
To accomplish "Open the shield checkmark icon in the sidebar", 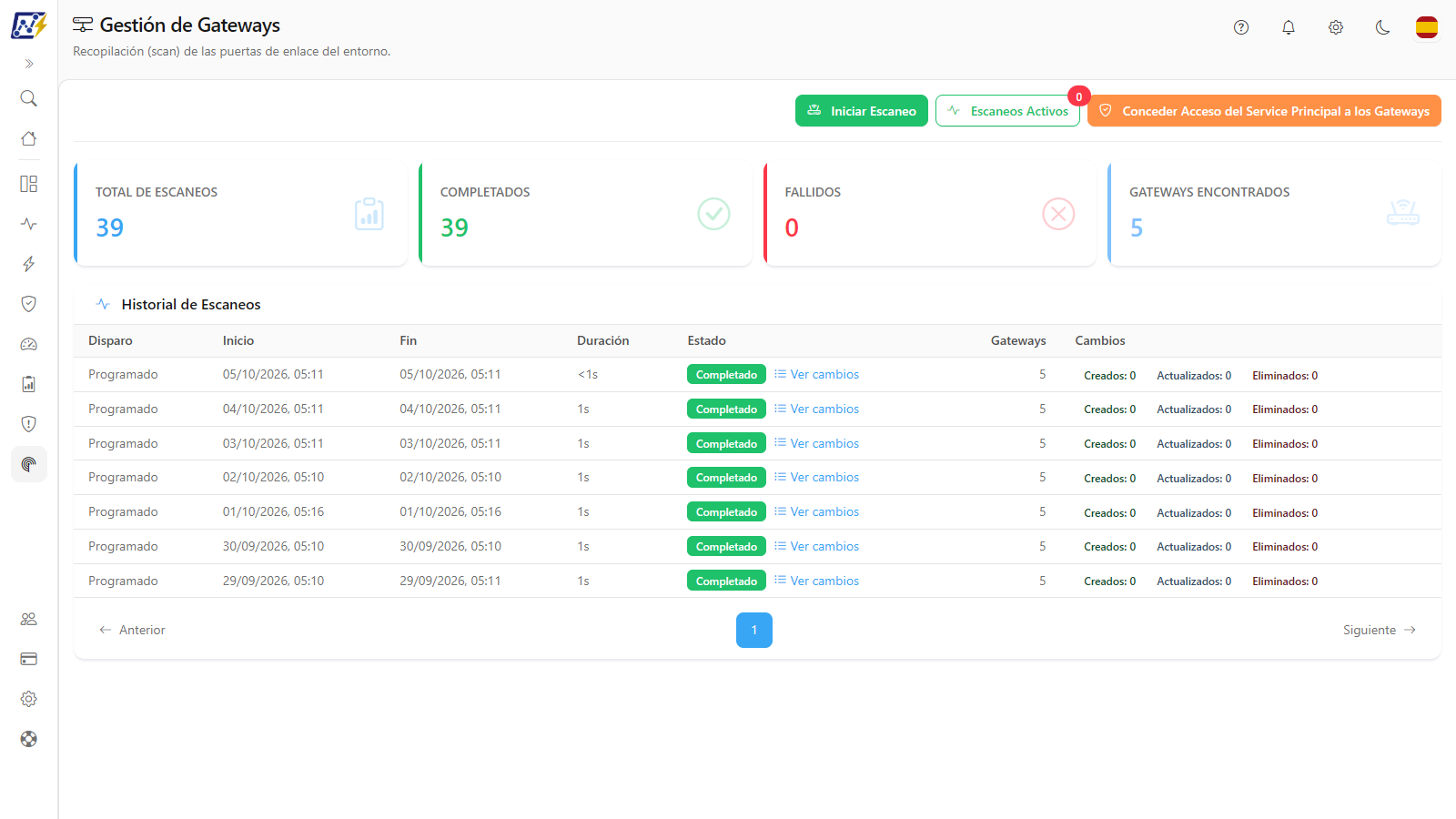I will (x=29, y=304).
